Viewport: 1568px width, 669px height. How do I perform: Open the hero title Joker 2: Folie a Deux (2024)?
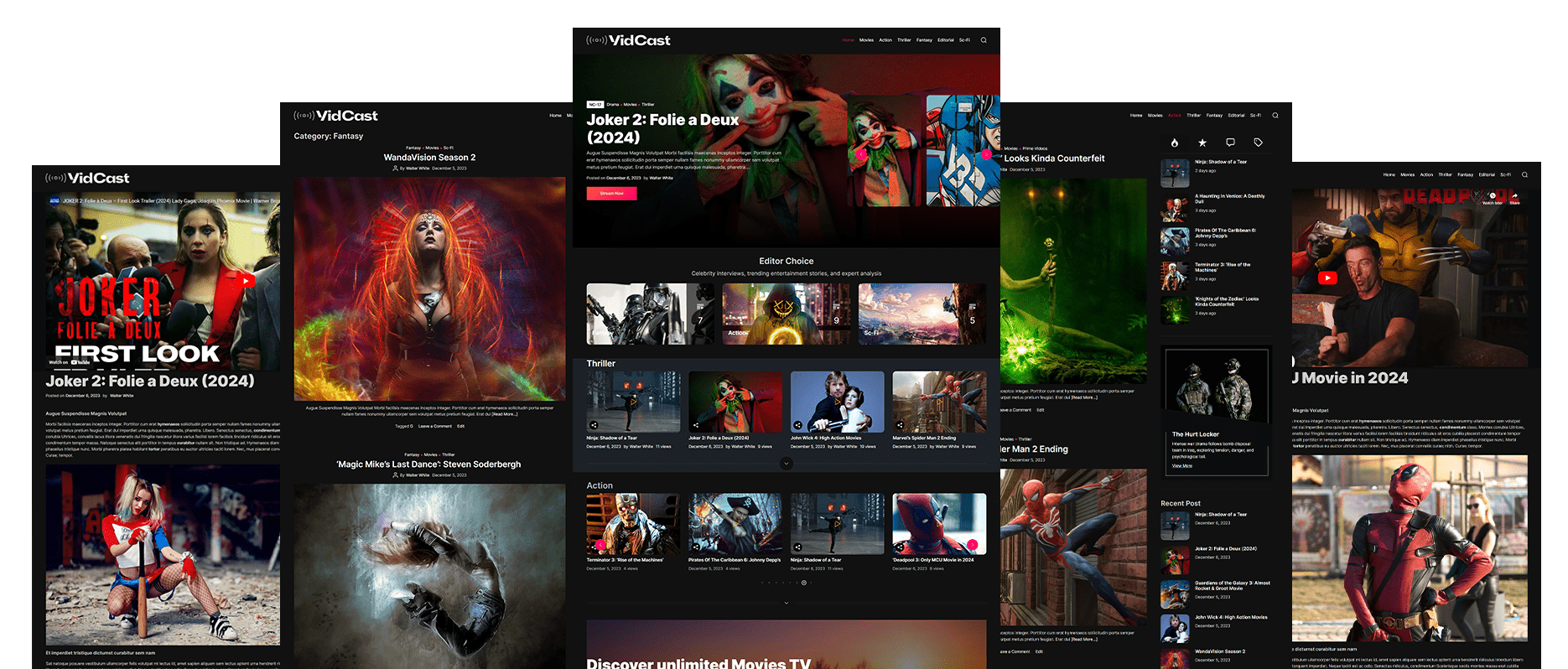pyautogui.click(x=662, y=128)
